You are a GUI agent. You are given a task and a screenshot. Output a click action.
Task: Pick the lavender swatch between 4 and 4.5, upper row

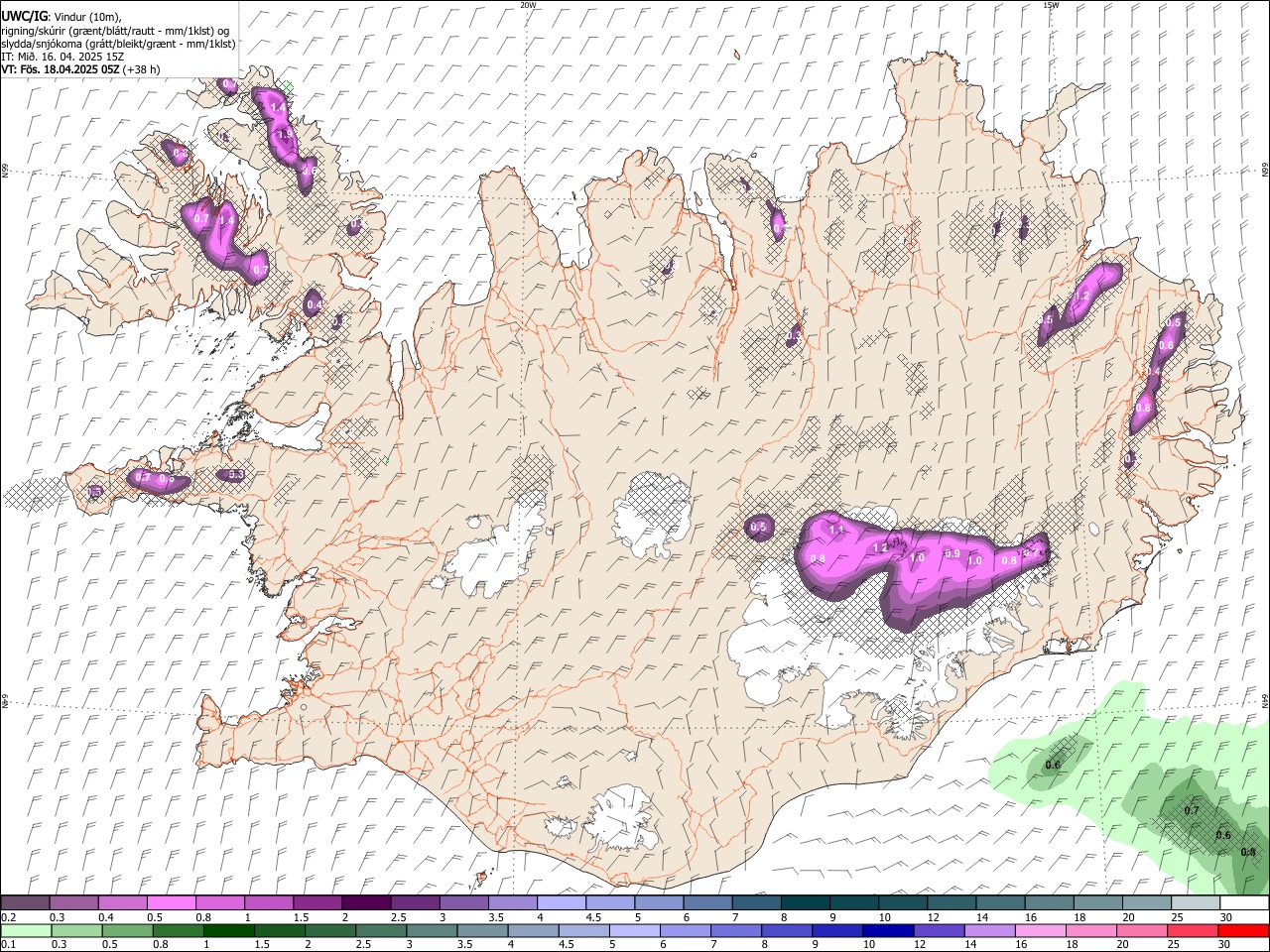pyautogui.click(x=561, y=903)
